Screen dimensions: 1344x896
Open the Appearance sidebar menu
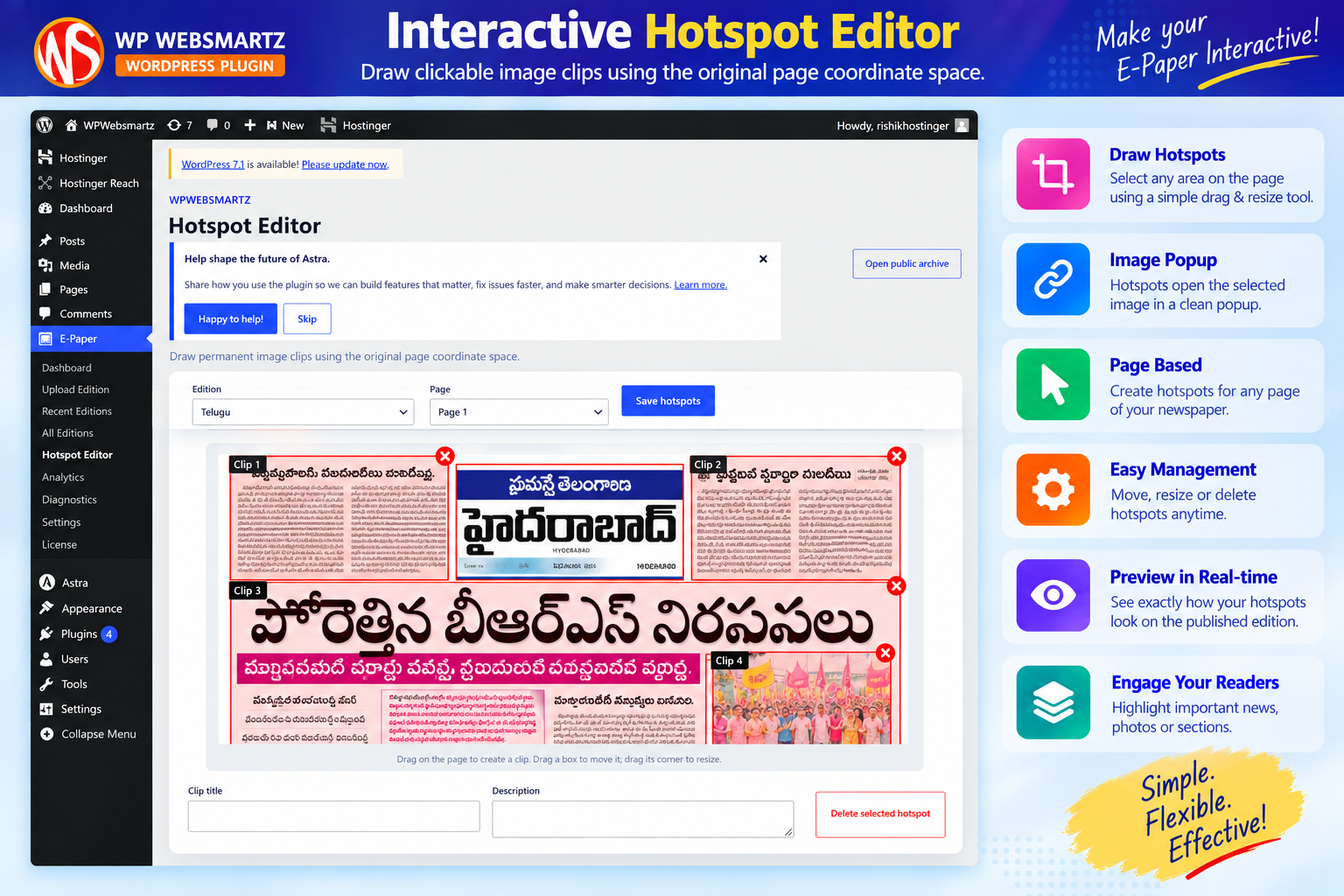point(91,608)
